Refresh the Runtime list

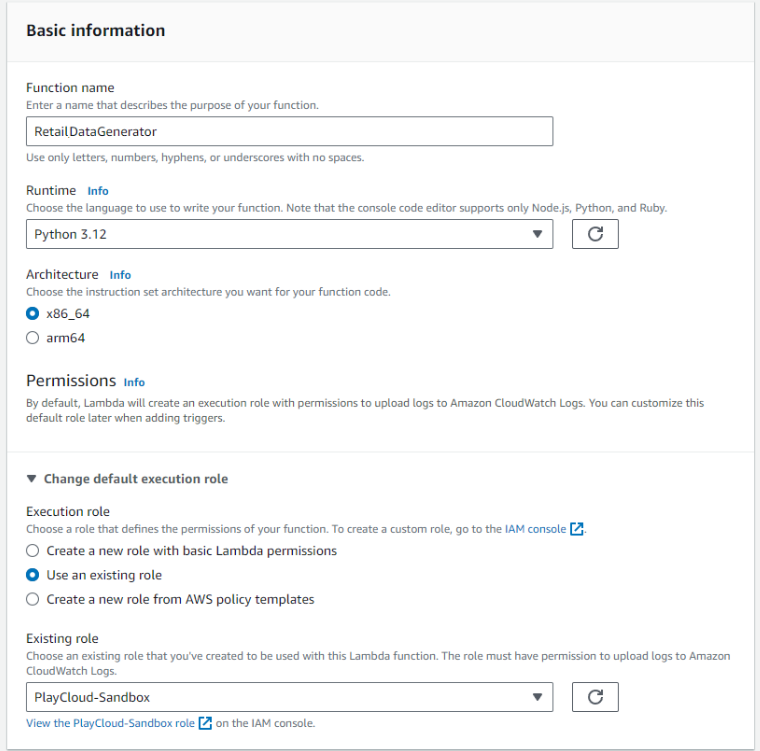[595, 234]
